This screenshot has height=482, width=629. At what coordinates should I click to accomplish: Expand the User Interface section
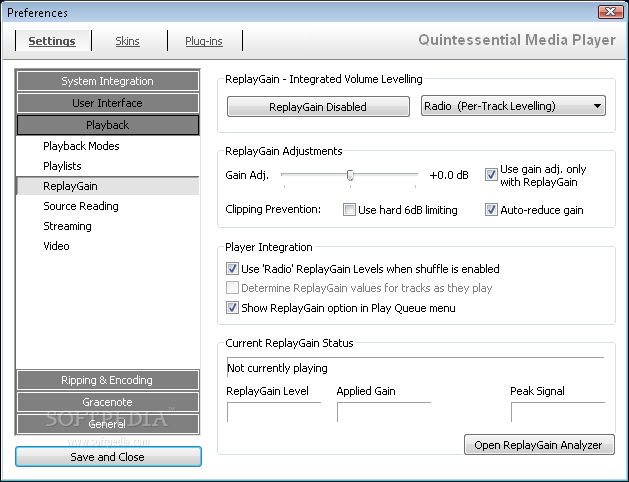(108, 103)
